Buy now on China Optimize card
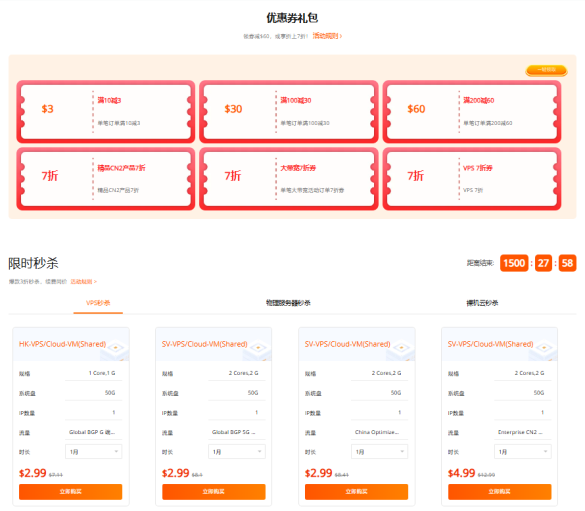585x511 pixels. pos(357,492)
